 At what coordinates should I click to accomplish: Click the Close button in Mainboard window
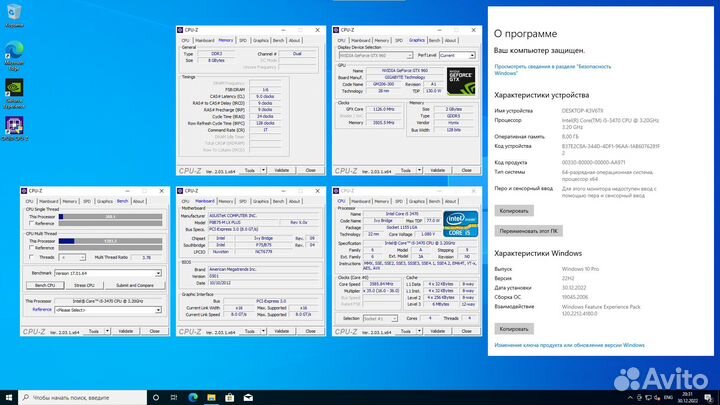pyautogui.click(x=310, y=331)
